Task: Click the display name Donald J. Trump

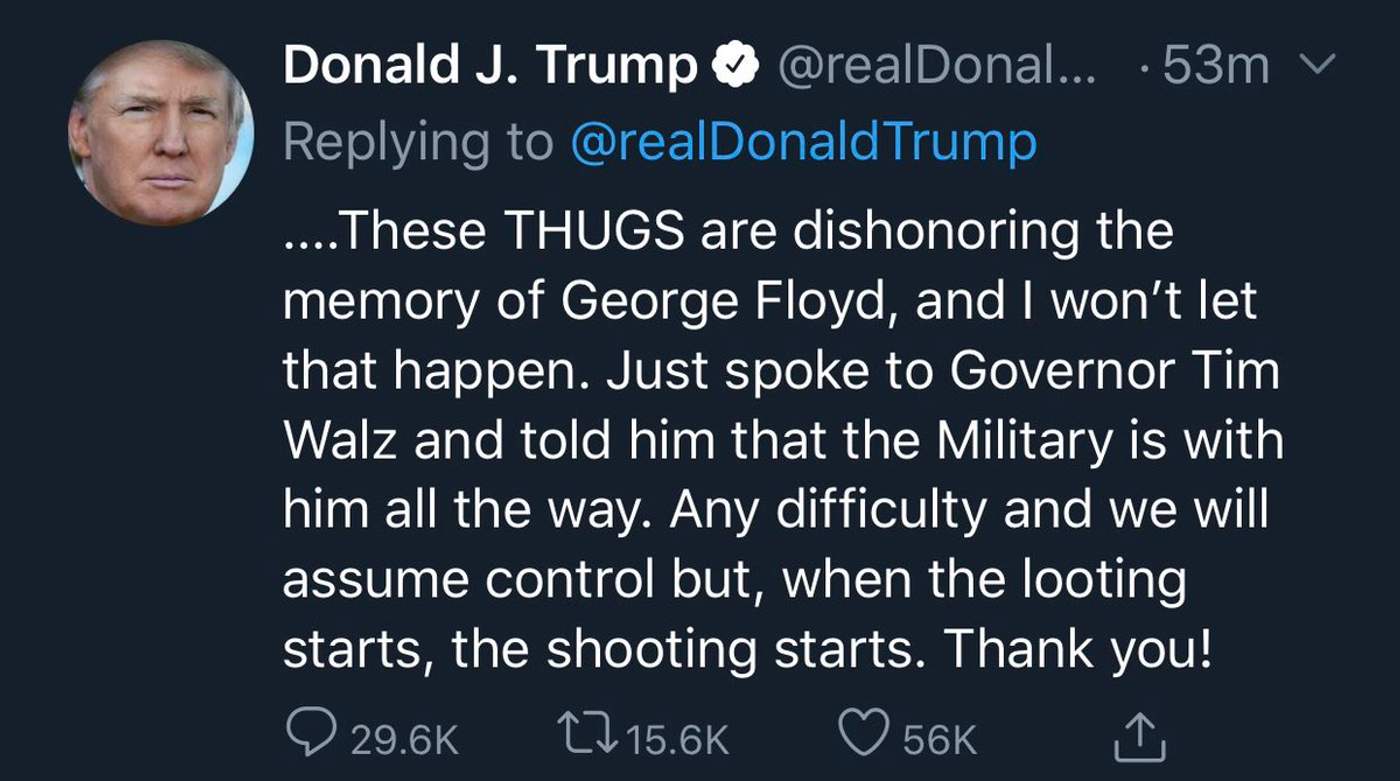Action: pyautogui.click(x=490, y=67)
